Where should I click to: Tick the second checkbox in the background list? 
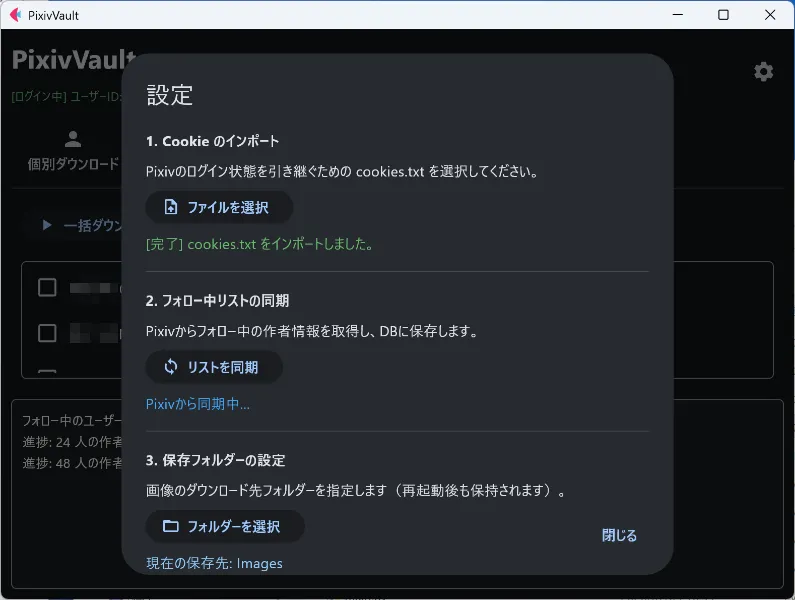(x=47, y=333)
